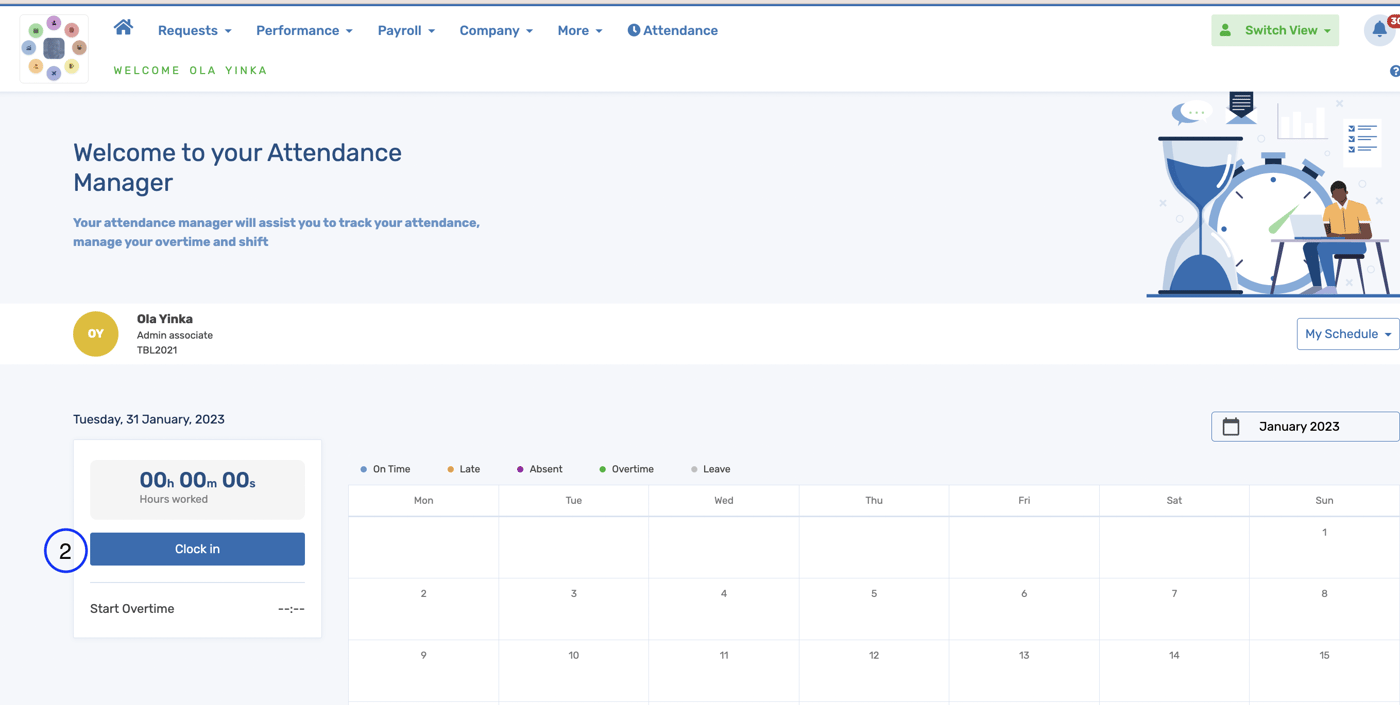
Task: Click the OY user avatar
Action: point(96,334)
